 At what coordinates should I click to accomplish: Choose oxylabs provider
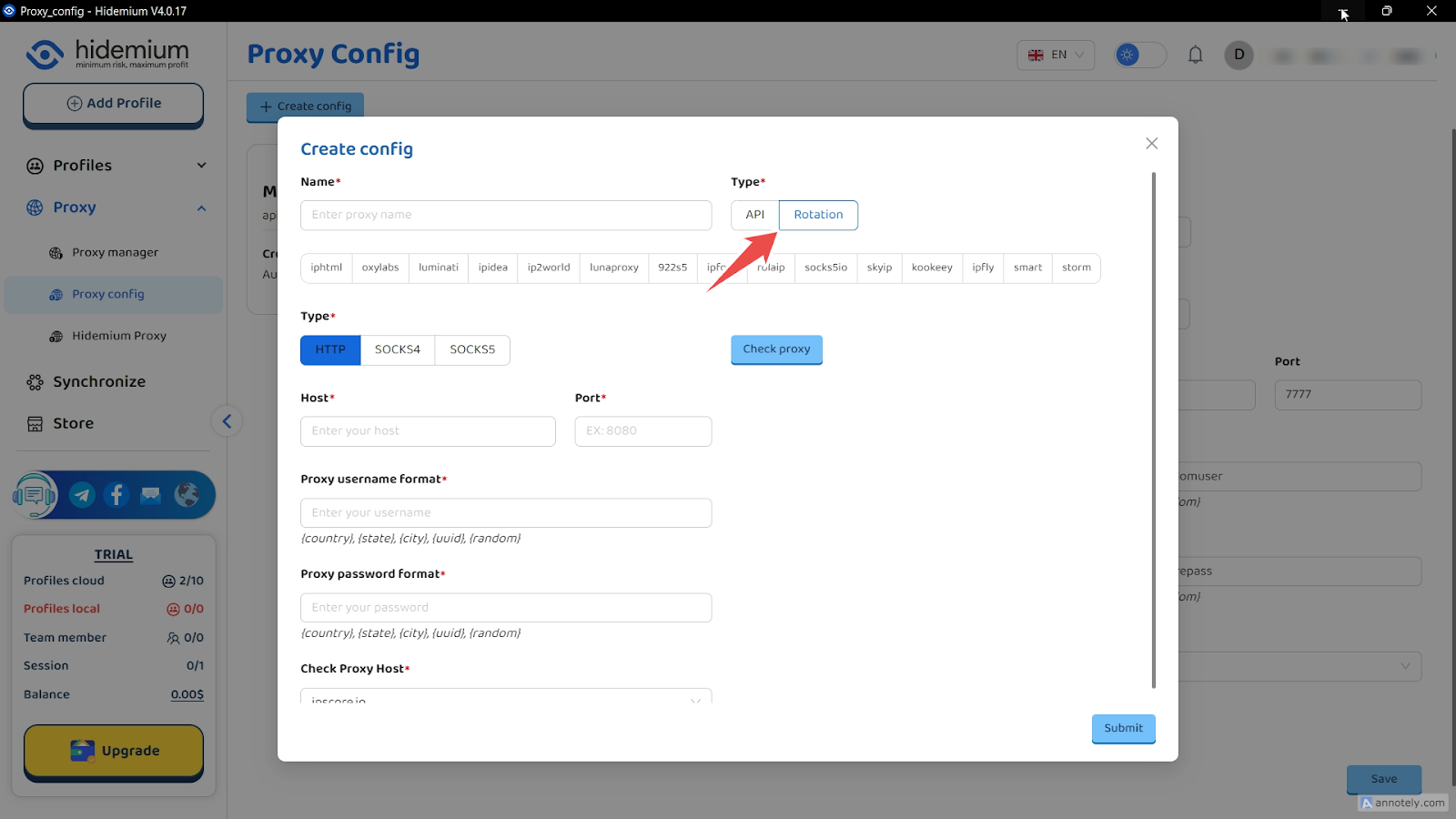click(380, 268)
